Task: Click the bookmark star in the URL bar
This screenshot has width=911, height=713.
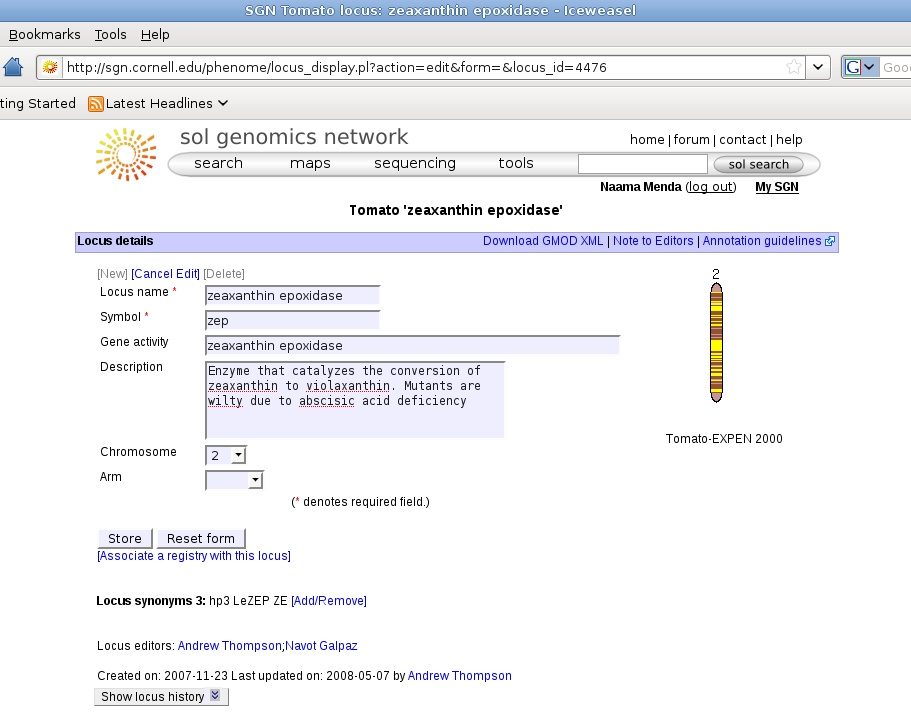Action: [793, 67]
